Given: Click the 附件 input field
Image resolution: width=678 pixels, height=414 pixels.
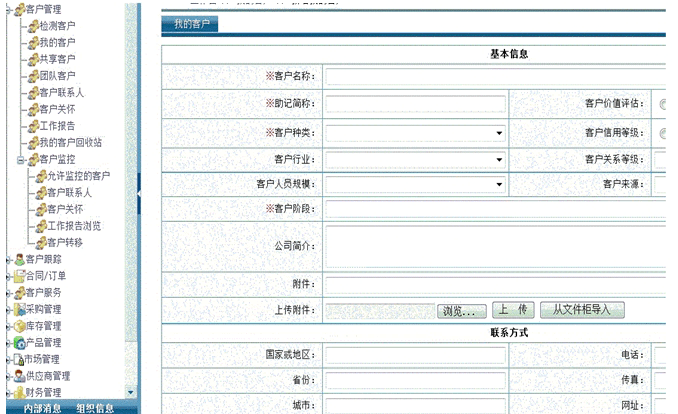Looking at the screenshot, I should [x=496, y=285].
